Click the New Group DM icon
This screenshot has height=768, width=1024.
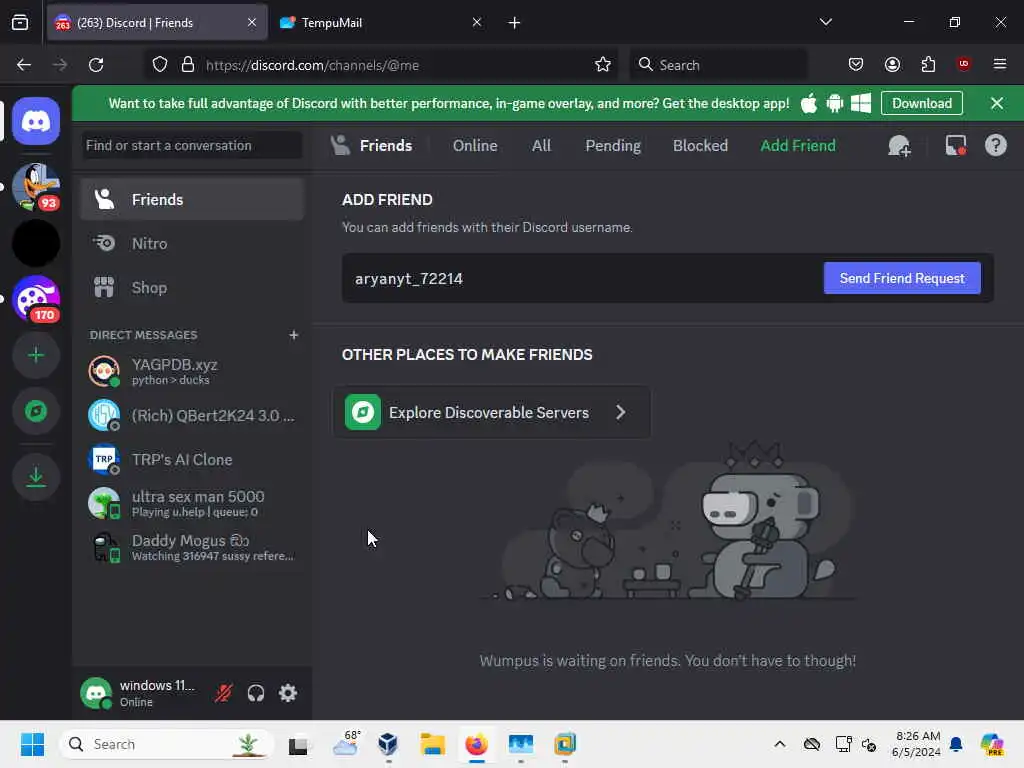pyautogui.click(x=899, y=146)
